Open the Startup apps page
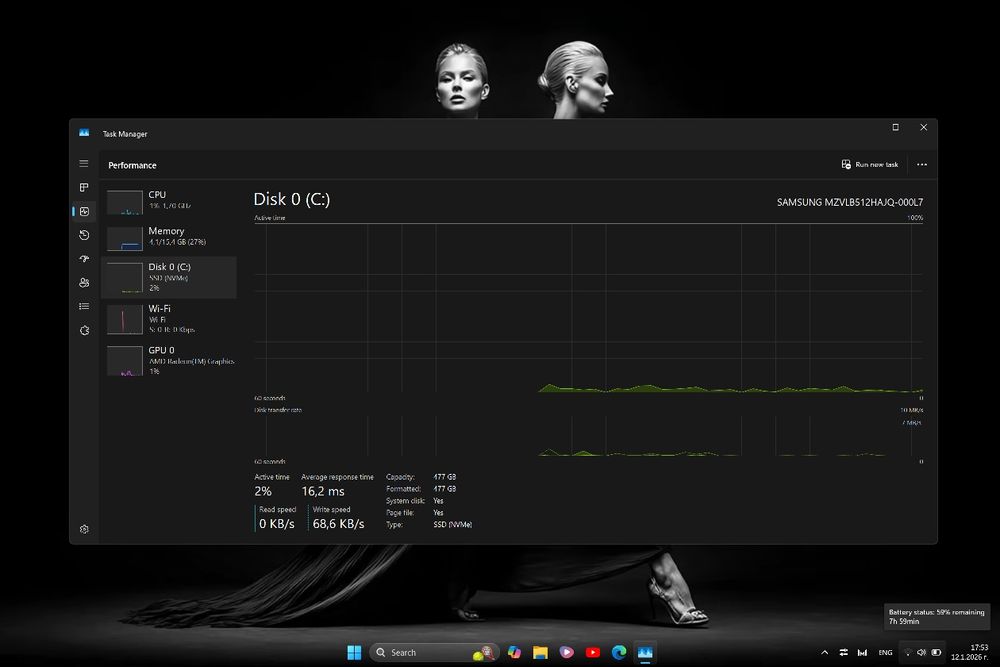Image resolution: width=1000 pixels, height=667 pixels. click(84, 259)
